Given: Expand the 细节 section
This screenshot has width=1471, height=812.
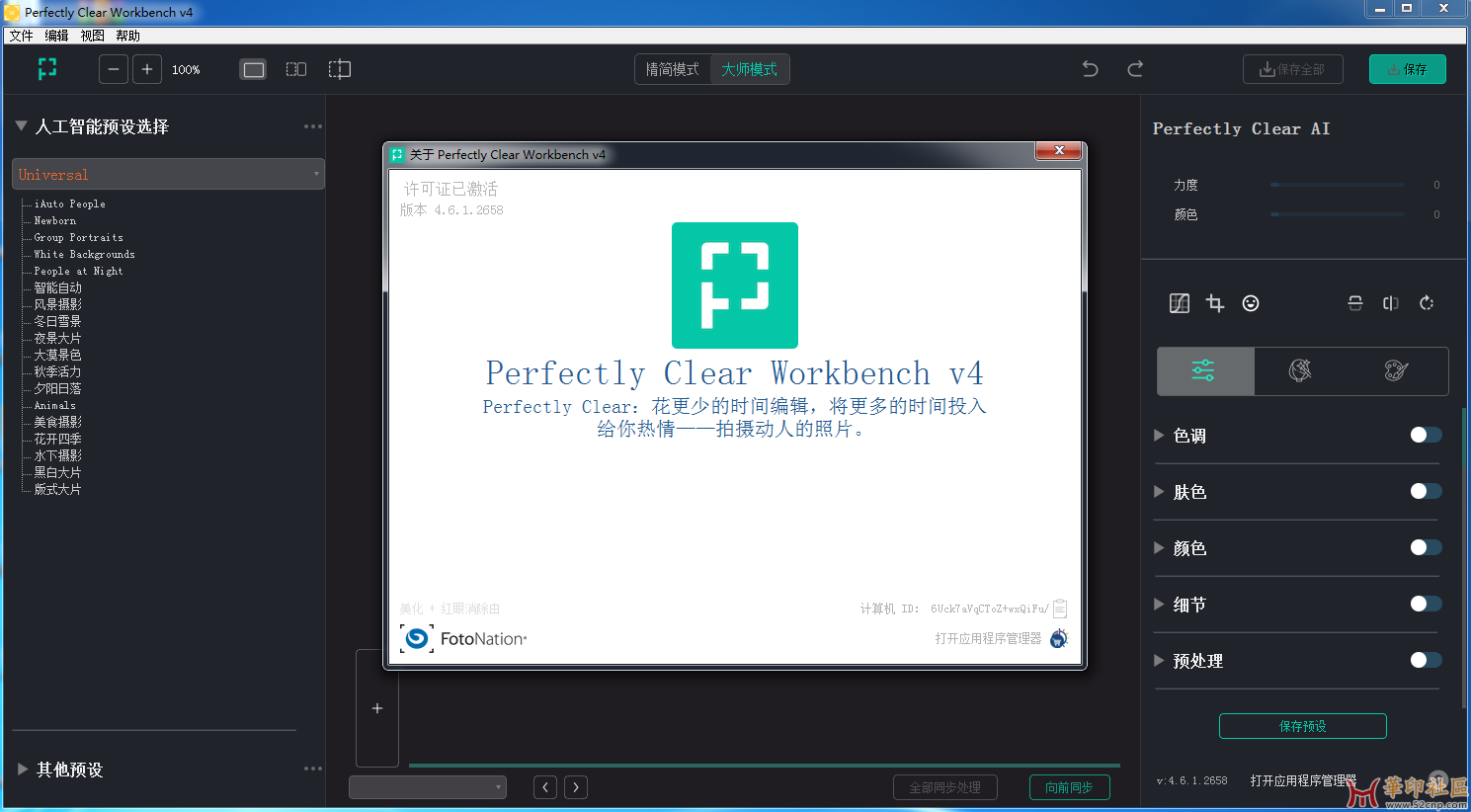Looking at the screenshot, I should 1159,605.
